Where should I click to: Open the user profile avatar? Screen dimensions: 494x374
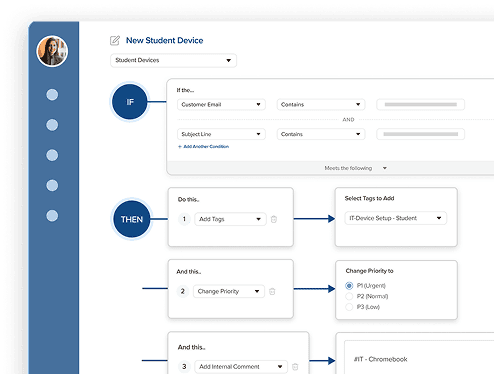(x=52, y=51)
